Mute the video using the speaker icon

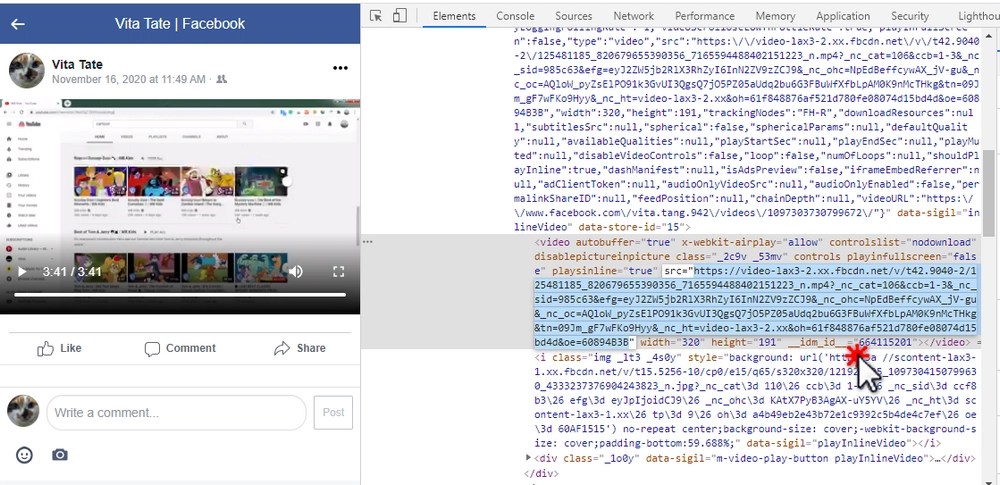[296, 272]
